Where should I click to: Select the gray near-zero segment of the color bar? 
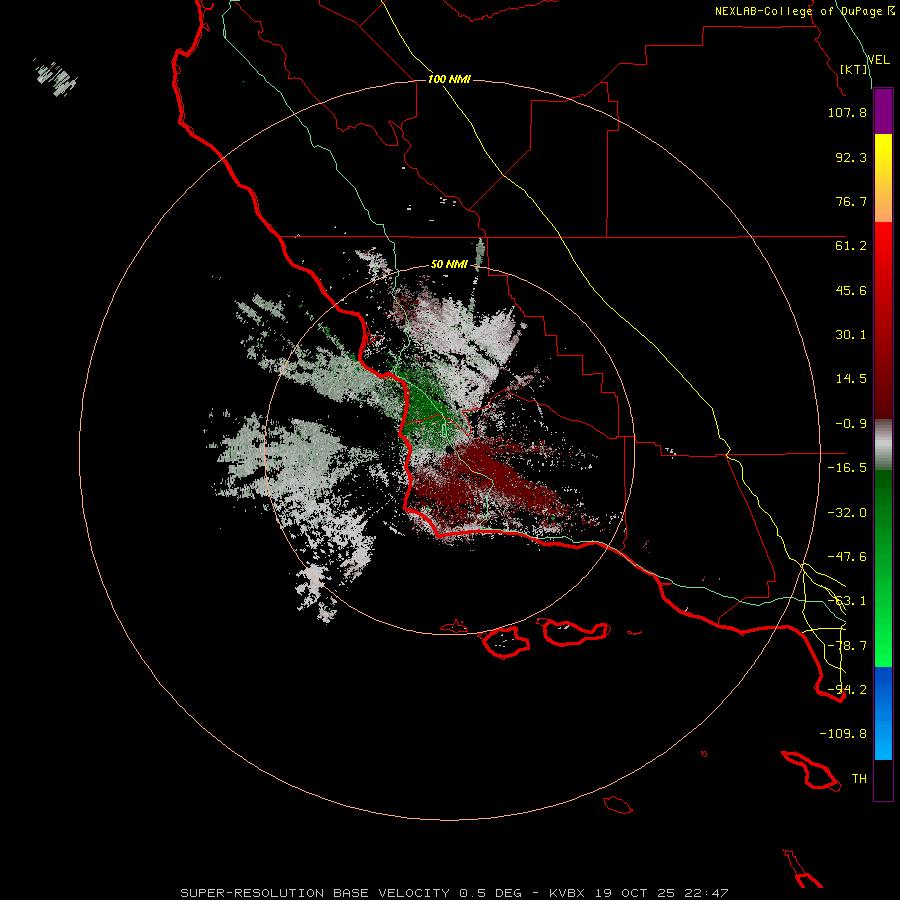tap(883, 445)
